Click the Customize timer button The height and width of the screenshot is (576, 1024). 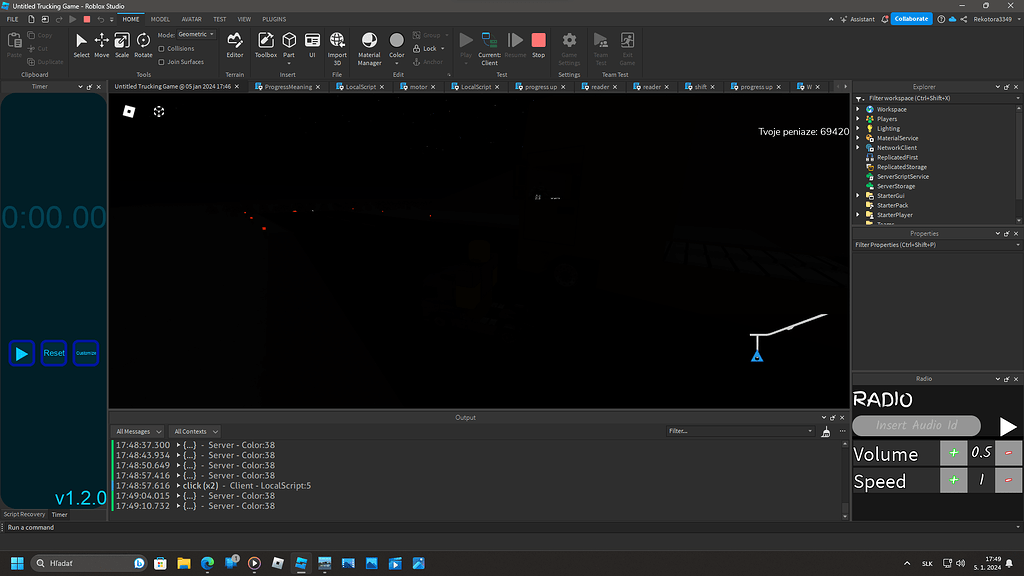86,353
